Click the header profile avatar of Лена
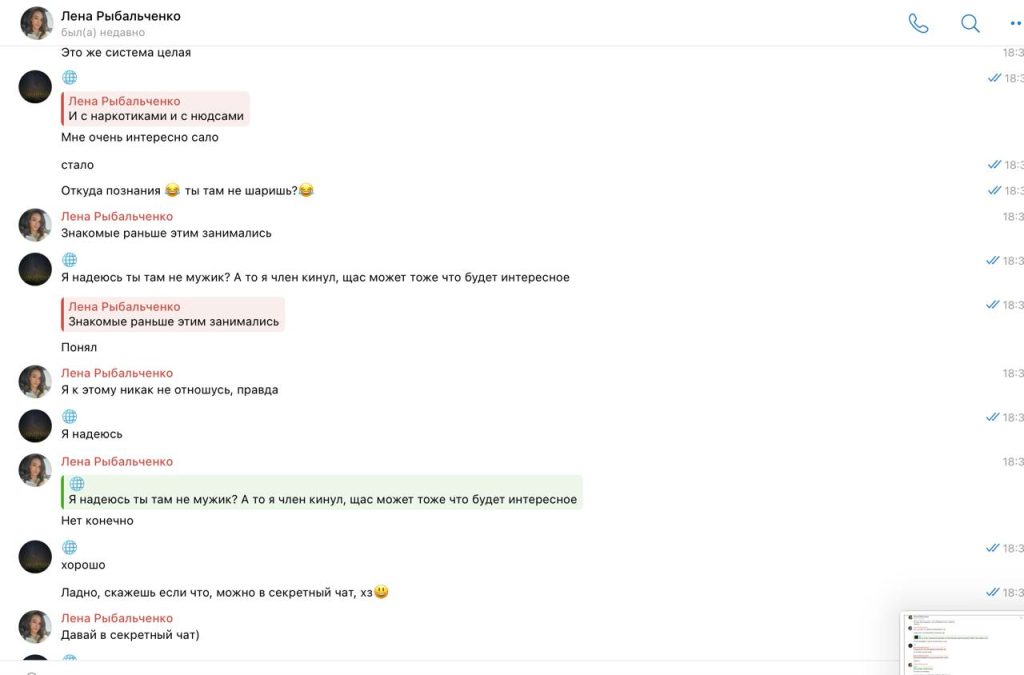 36,23
